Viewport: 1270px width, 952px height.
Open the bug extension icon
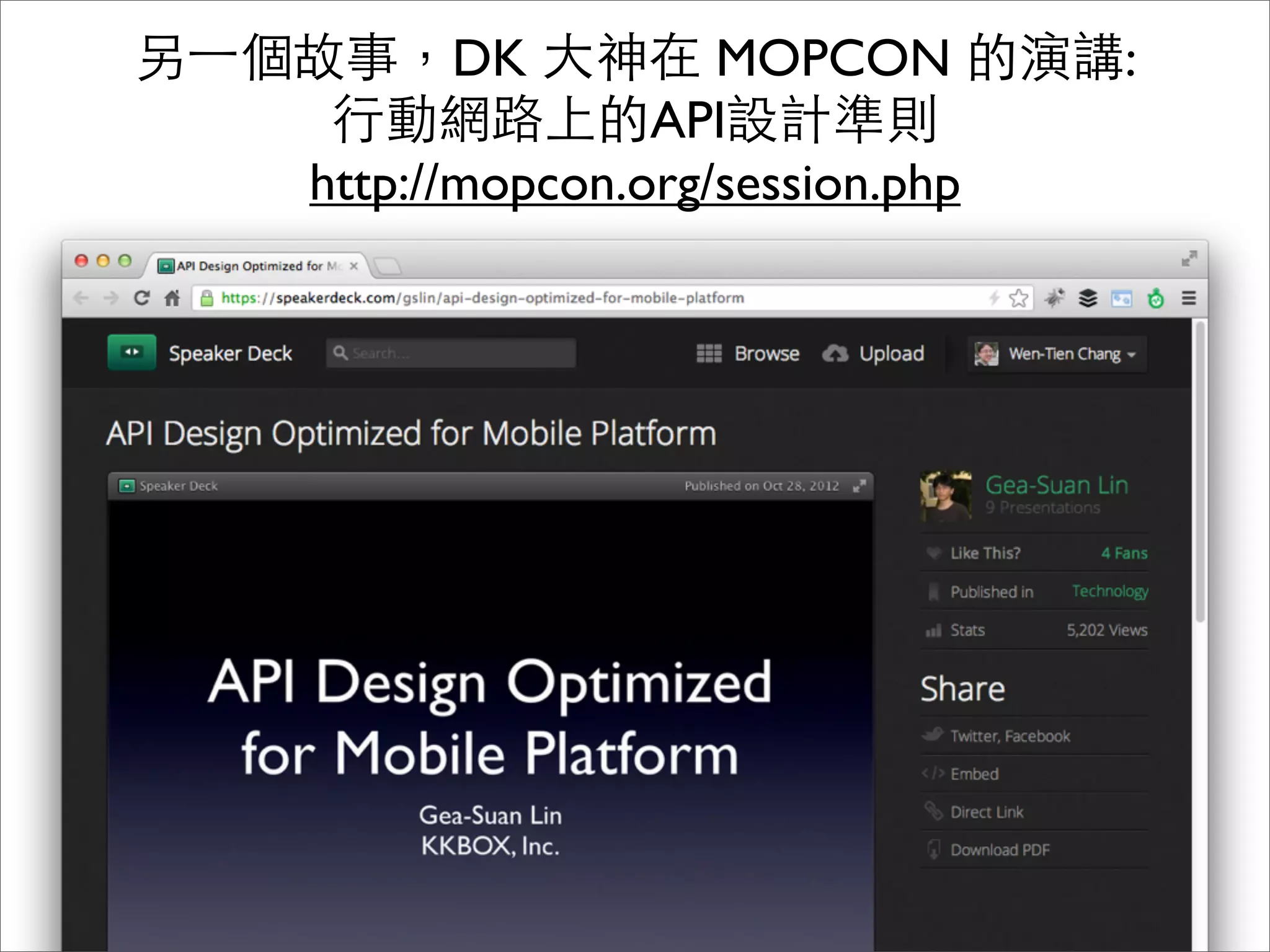point(1055,298)
